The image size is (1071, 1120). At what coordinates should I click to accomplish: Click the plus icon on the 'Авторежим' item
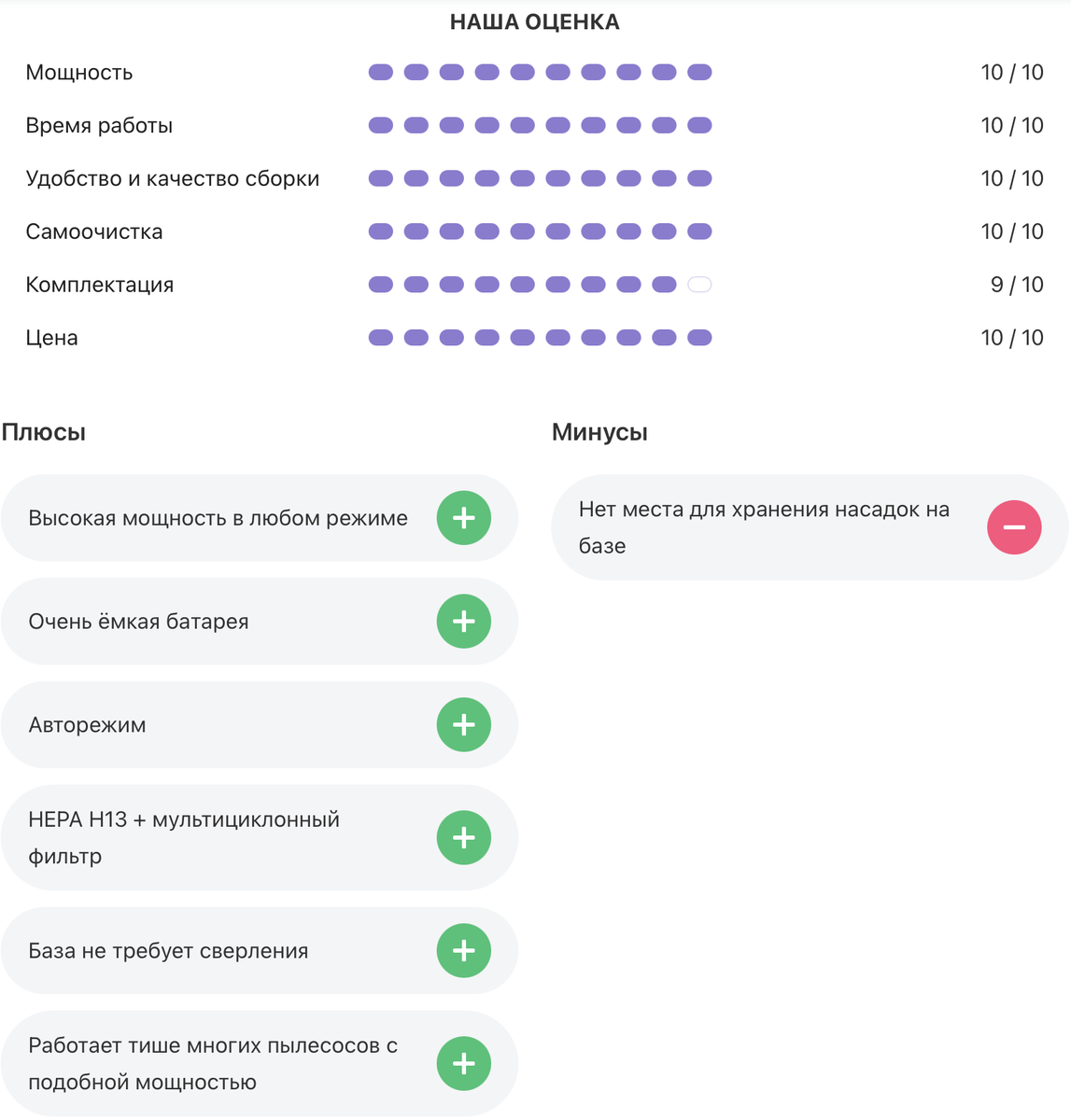[x=464, y=725]
